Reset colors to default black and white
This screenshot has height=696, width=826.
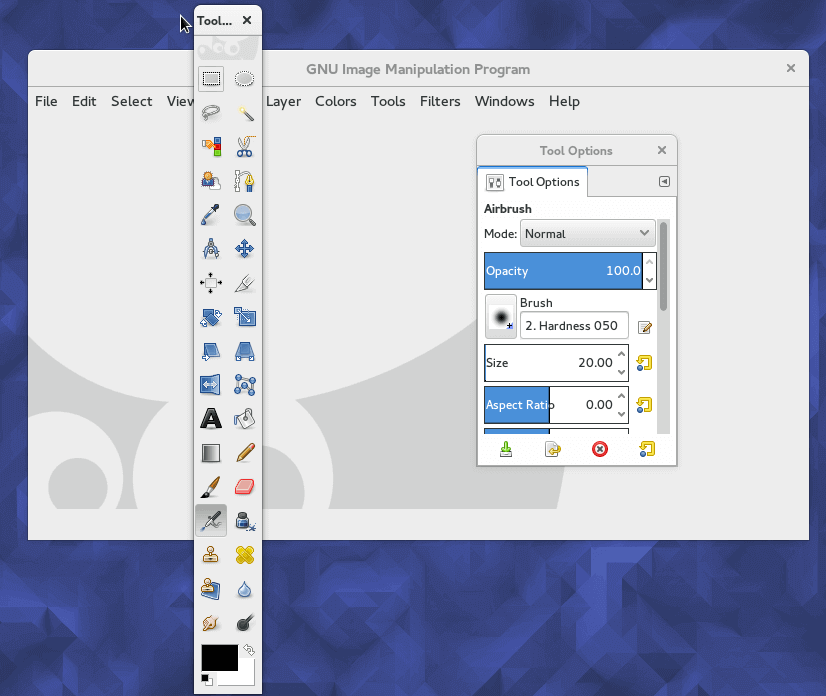207,680
